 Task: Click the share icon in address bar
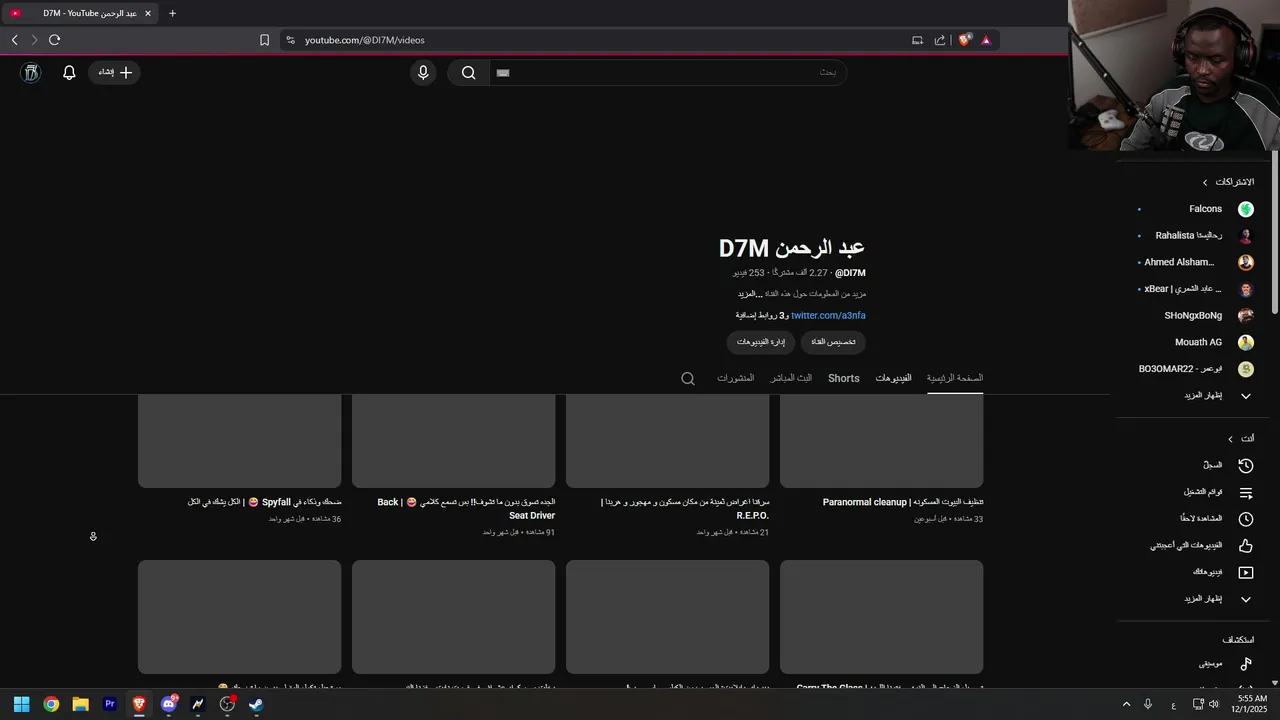[x=940, y=40]
